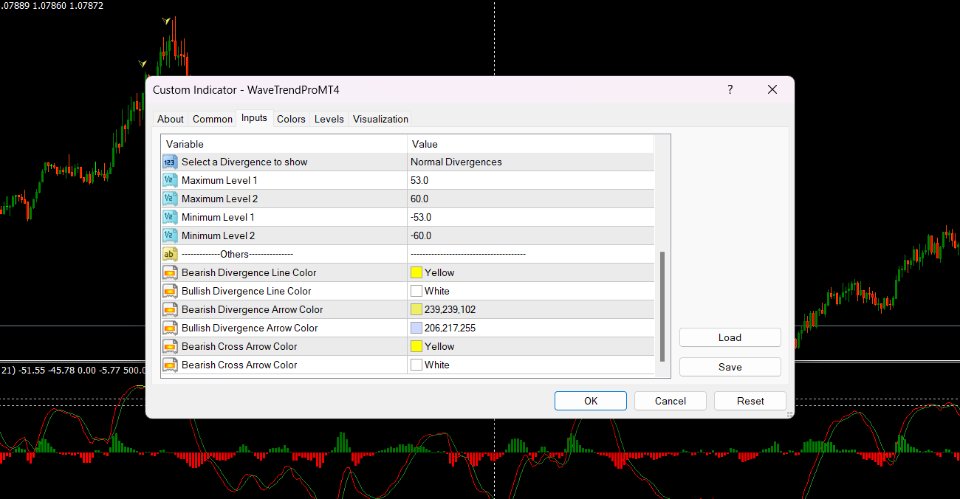Click the icon beside Bullish Divergence Arrow Color
960x499 pixels.
coord(170,328)
